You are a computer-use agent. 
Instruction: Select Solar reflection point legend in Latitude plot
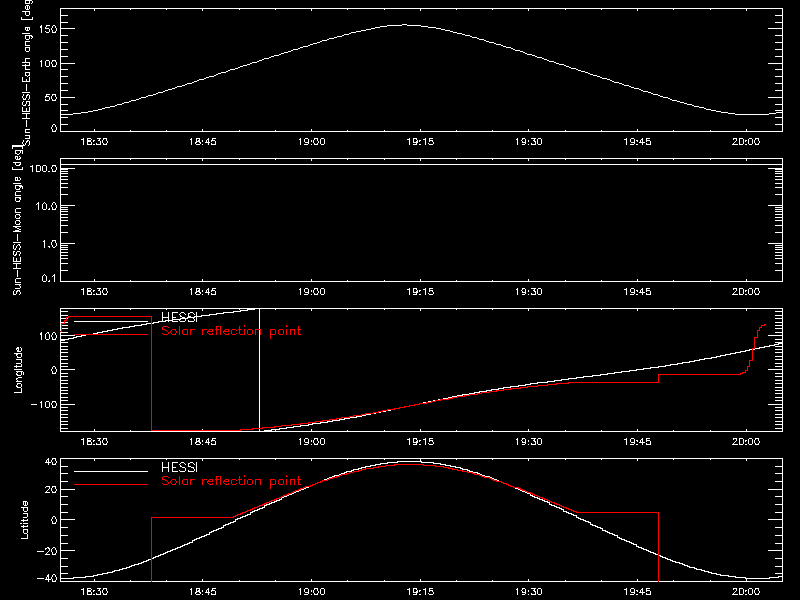click(231, 481)
